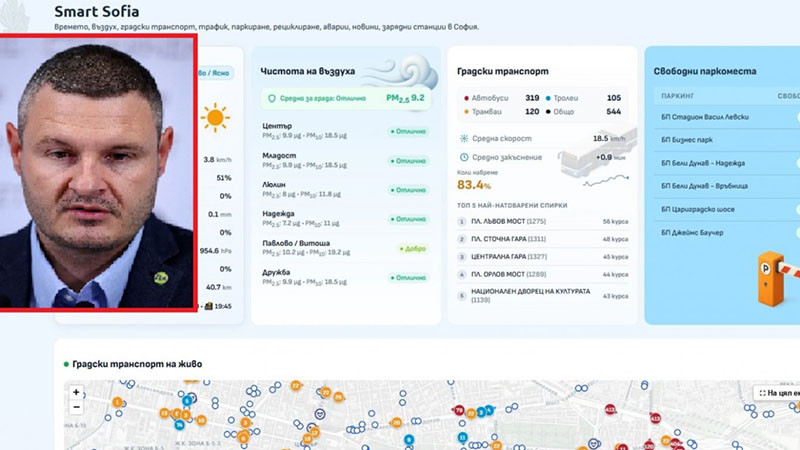Select the ПЛ. ОРЛОВ МОСТ stop row
Screen dimensions: 800x450
[543, 274]
